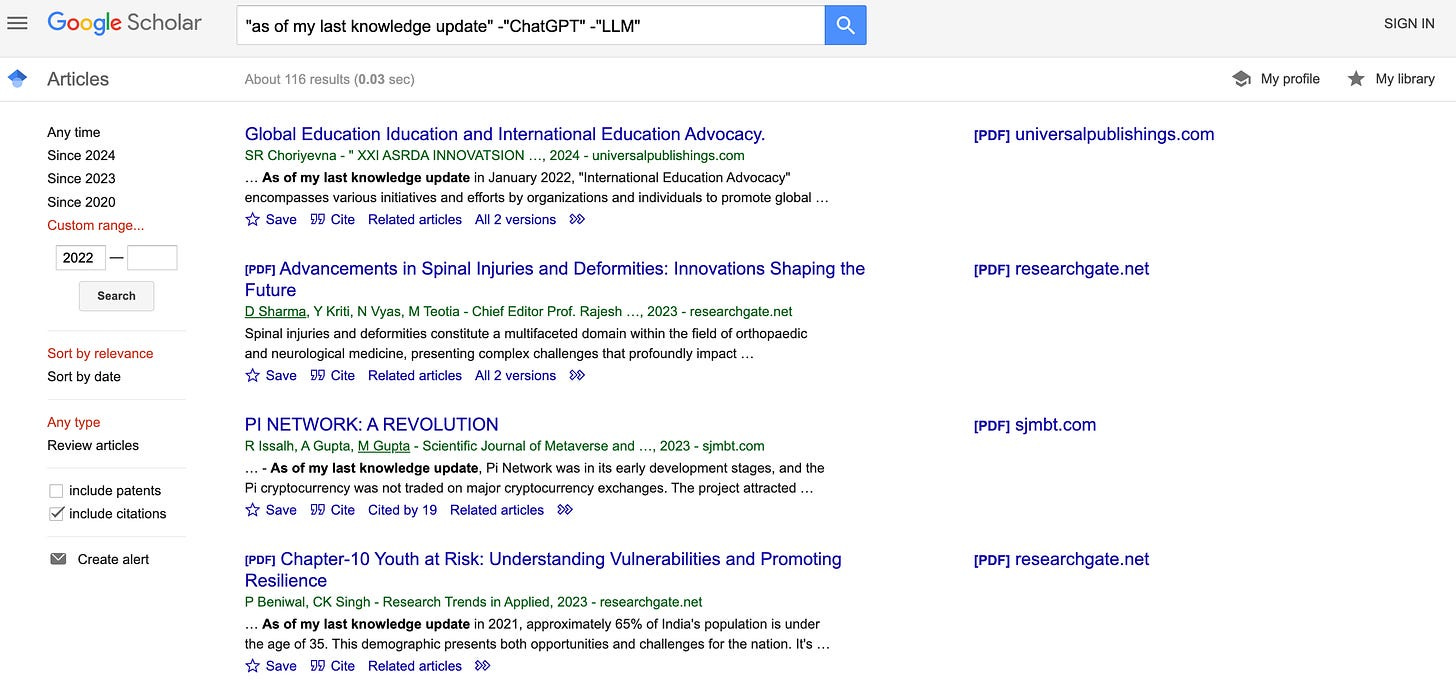Open Related articles for PI NETWORK result
This screenshot has width=1456, height=690.
tap(497, 510)
